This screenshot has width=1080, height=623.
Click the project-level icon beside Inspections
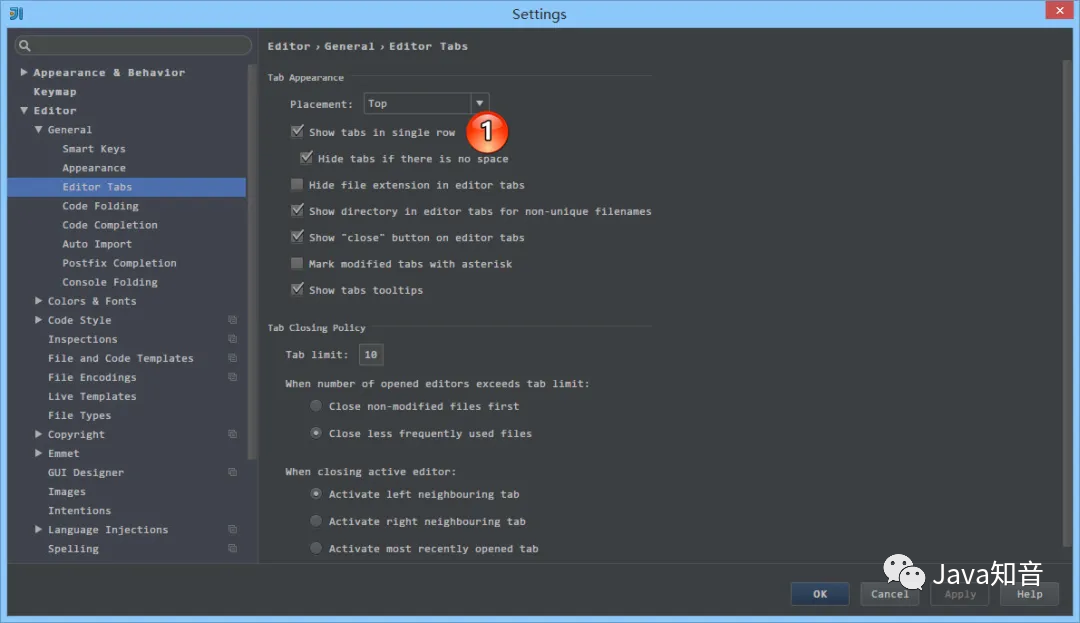tap(232, 339)
